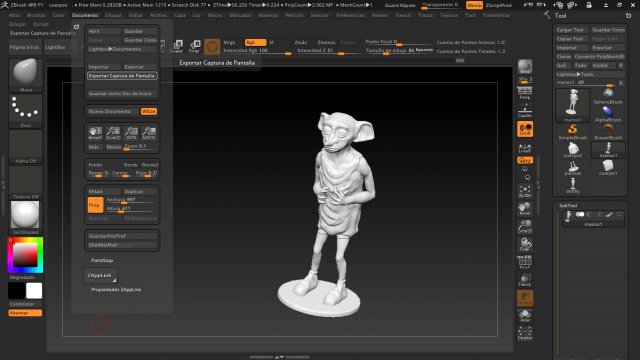Image resolution: width=640 pixels, height=360 pixels.
Task: Click the Transp transparency icon
Action: pos(525,280)
